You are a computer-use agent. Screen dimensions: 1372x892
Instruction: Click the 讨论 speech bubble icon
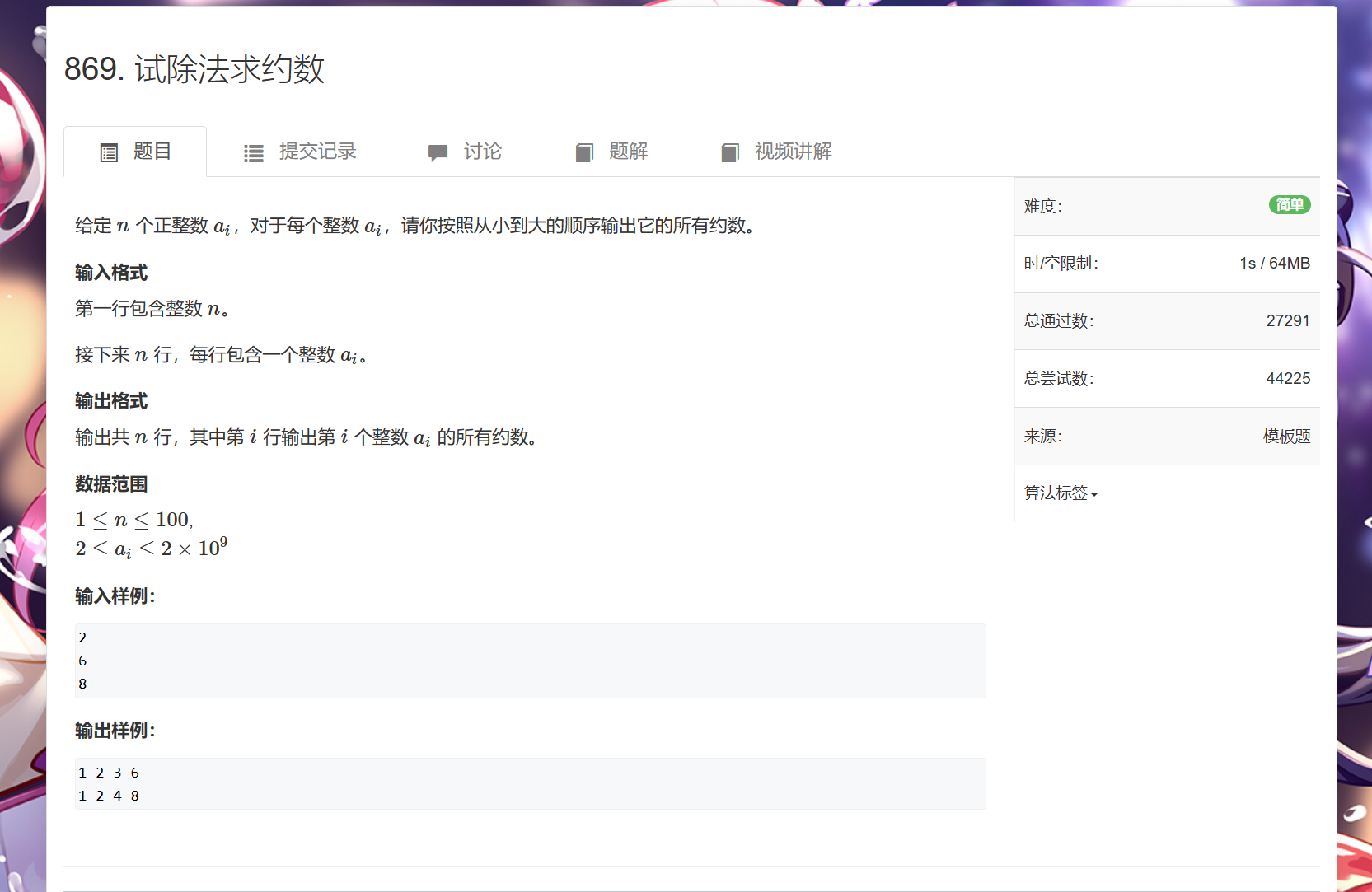click(x=438, y=152)
